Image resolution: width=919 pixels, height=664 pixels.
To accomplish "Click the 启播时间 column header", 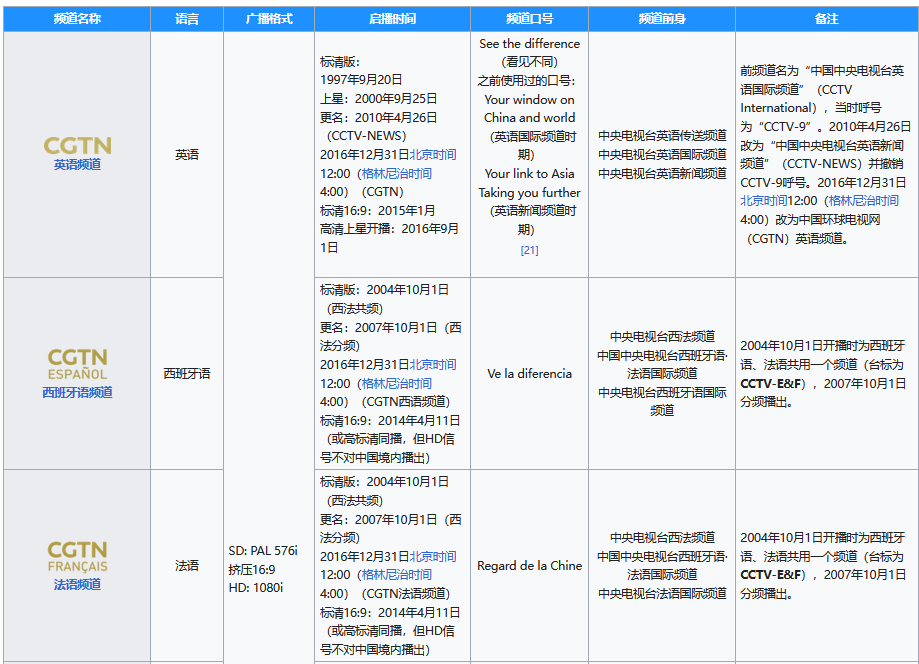I will tap(393, 19).
